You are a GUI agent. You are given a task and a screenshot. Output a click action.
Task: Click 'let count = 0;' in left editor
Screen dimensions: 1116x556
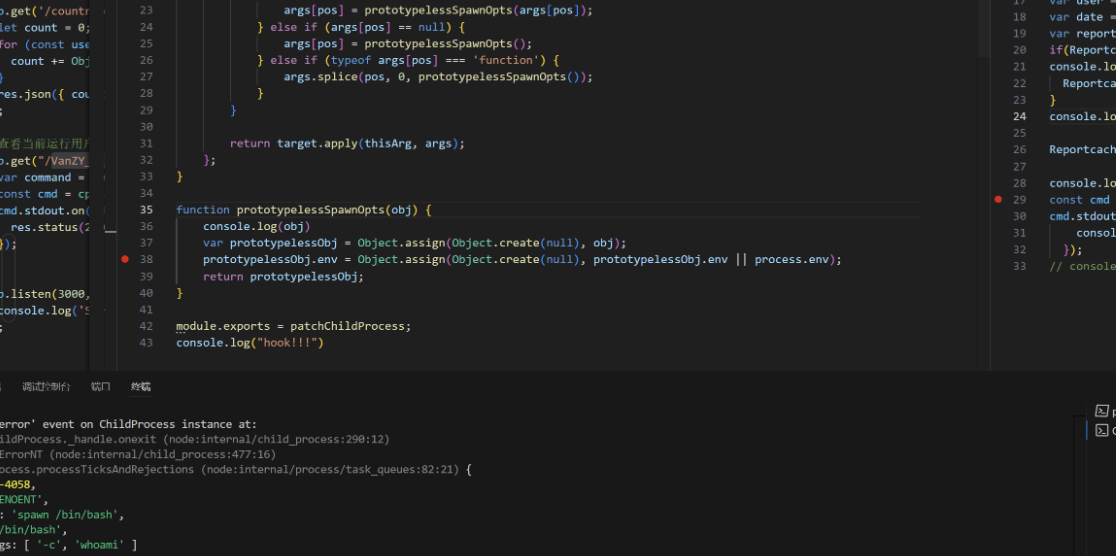pos(44,28)
